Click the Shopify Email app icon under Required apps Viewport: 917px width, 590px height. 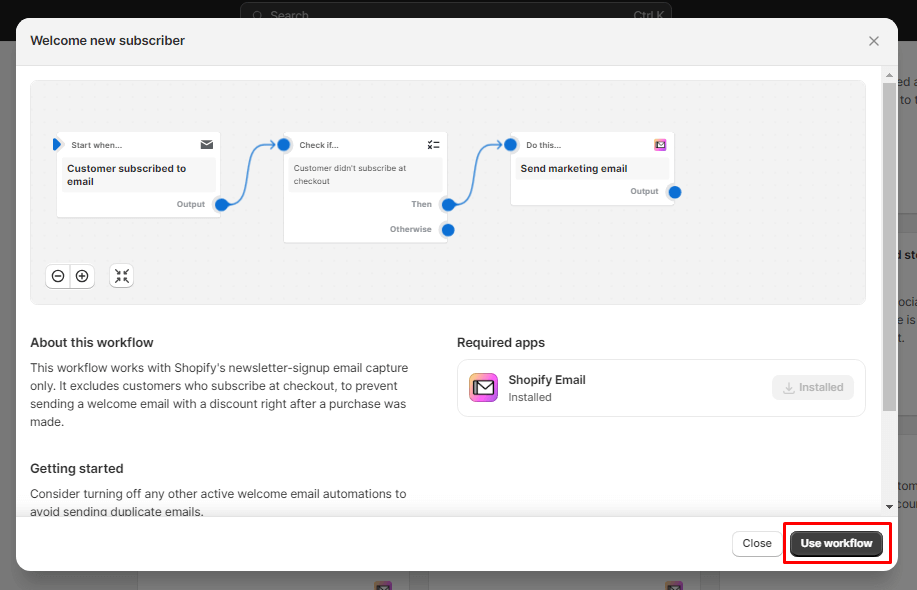[x=483, y=387]
